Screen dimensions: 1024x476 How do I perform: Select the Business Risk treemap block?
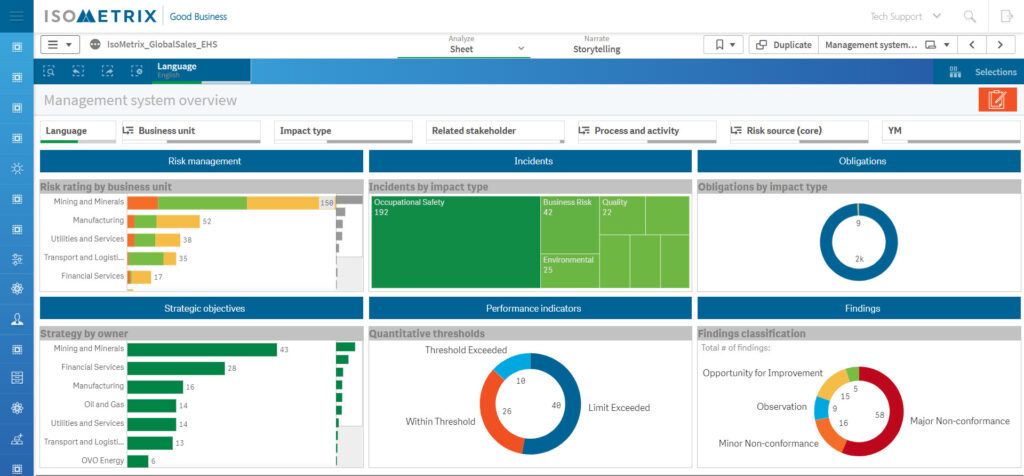569,225
